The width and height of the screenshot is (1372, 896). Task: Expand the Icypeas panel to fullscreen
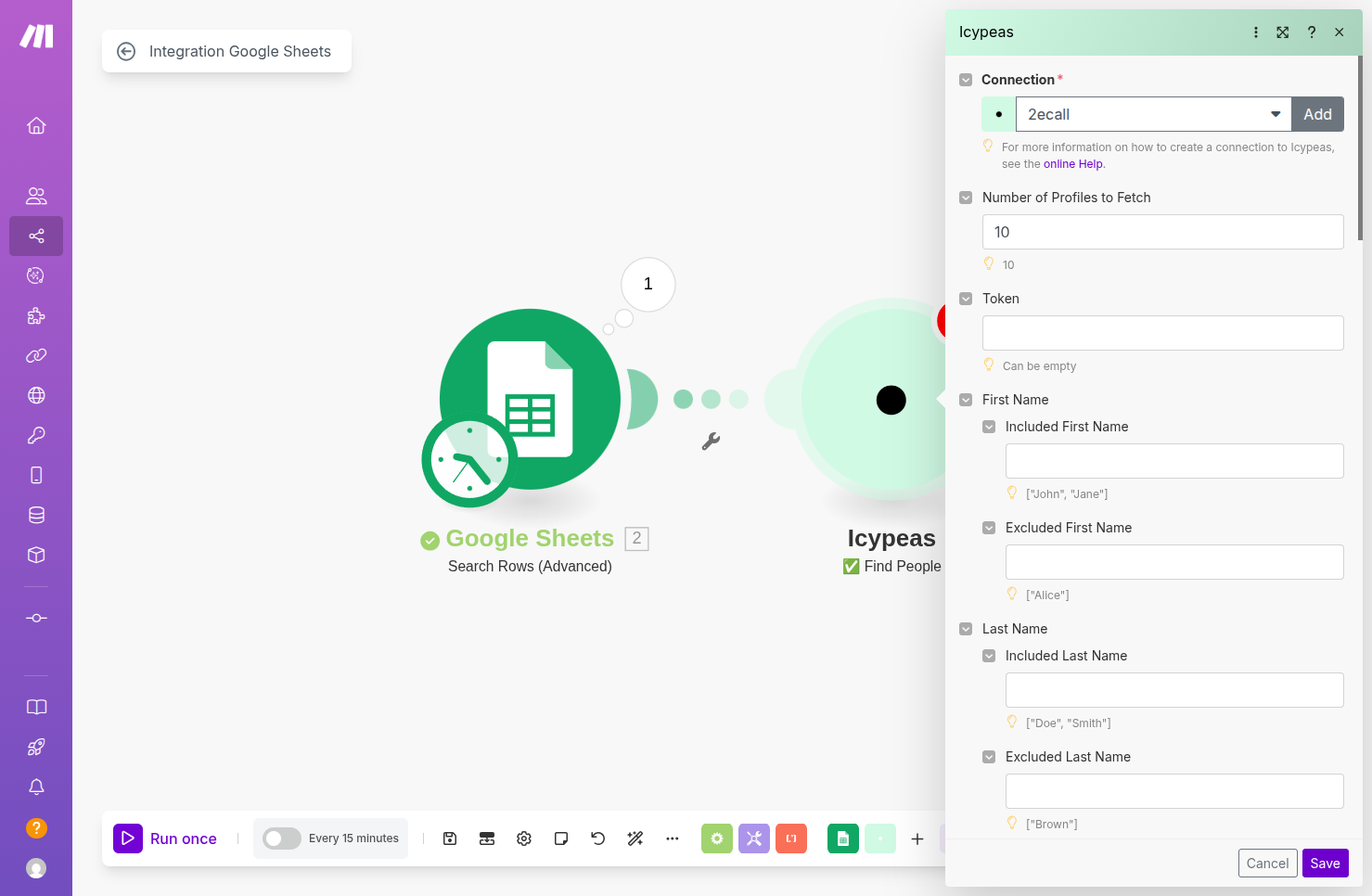(x=1283, y=32)
